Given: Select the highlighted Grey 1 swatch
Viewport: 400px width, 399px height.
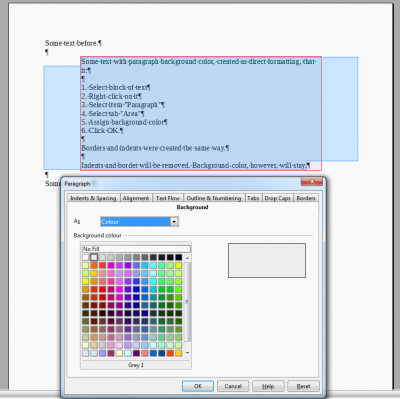Looking at the screenshot, I should point(94,257).
